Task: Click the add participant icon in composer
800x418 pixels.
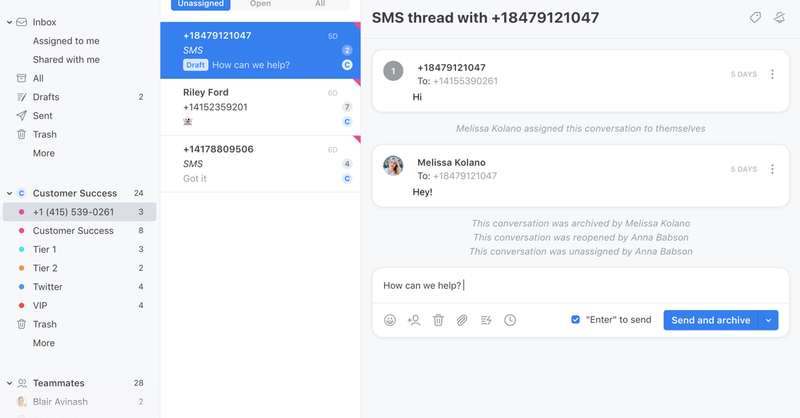Action: coord(414,320)
